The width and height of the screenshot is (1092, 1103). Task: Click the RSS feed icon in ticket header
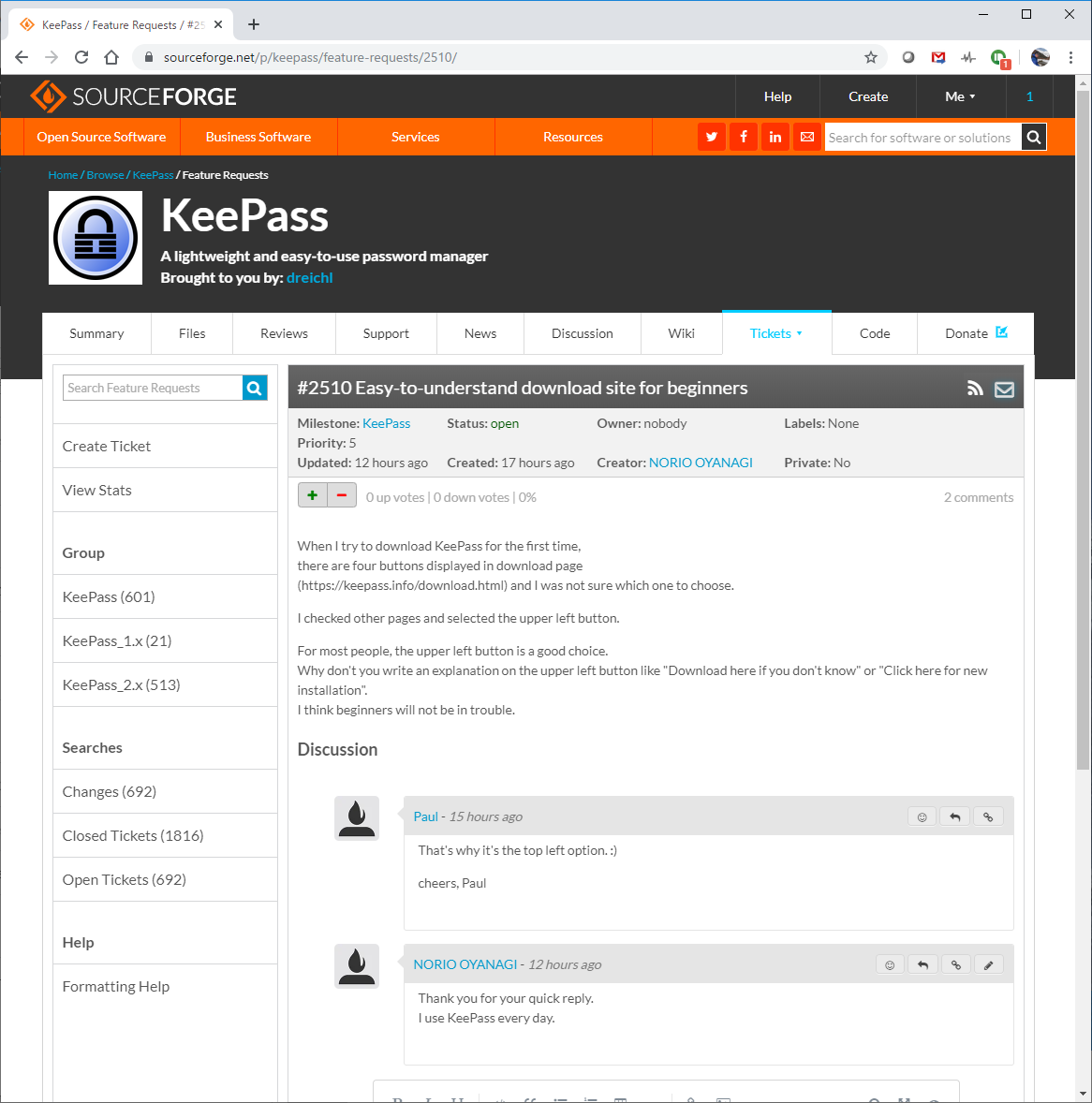(x=975, y=387)
